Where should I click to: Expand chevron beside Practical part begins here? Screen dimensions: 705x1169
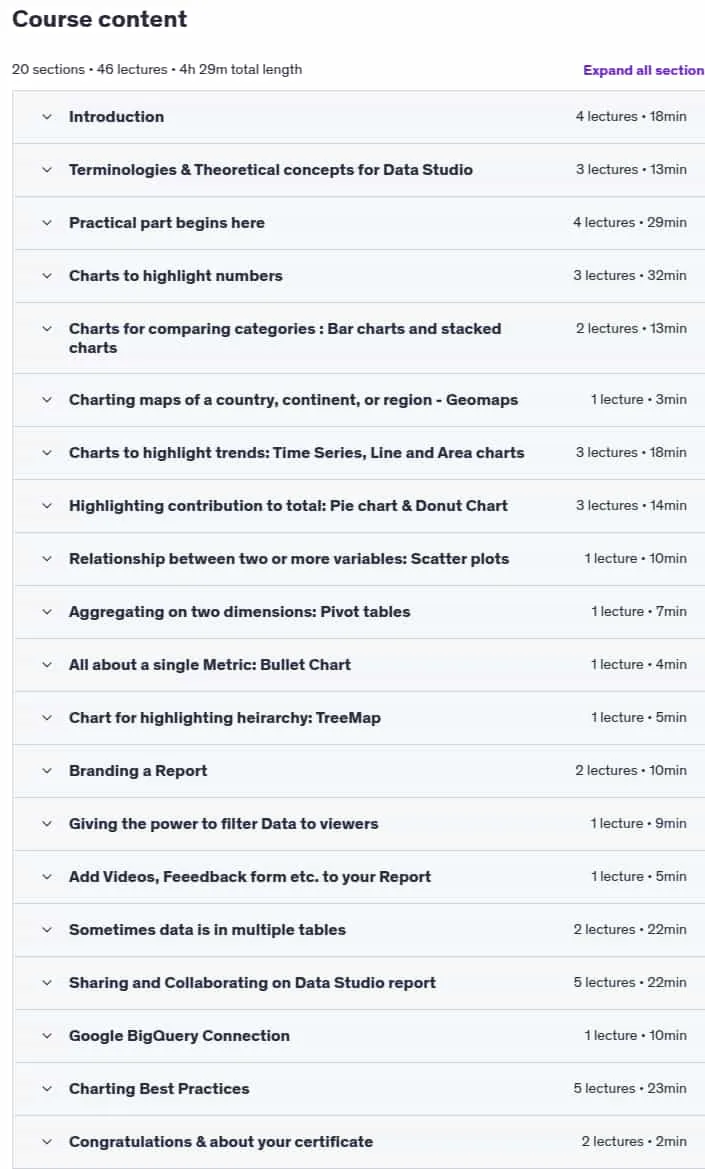click(x=47, y=223)
